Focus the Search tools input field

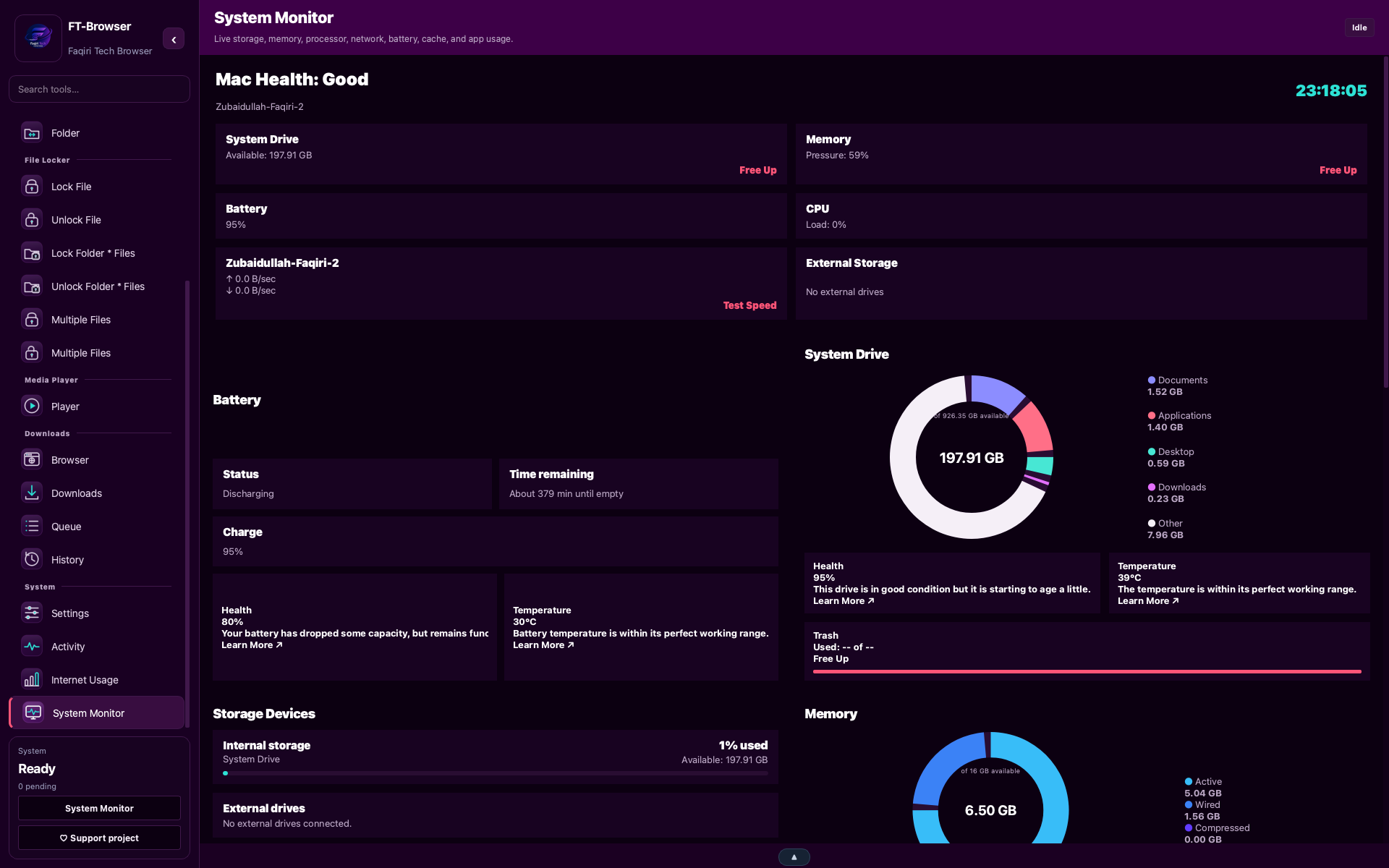click(99, 89)
